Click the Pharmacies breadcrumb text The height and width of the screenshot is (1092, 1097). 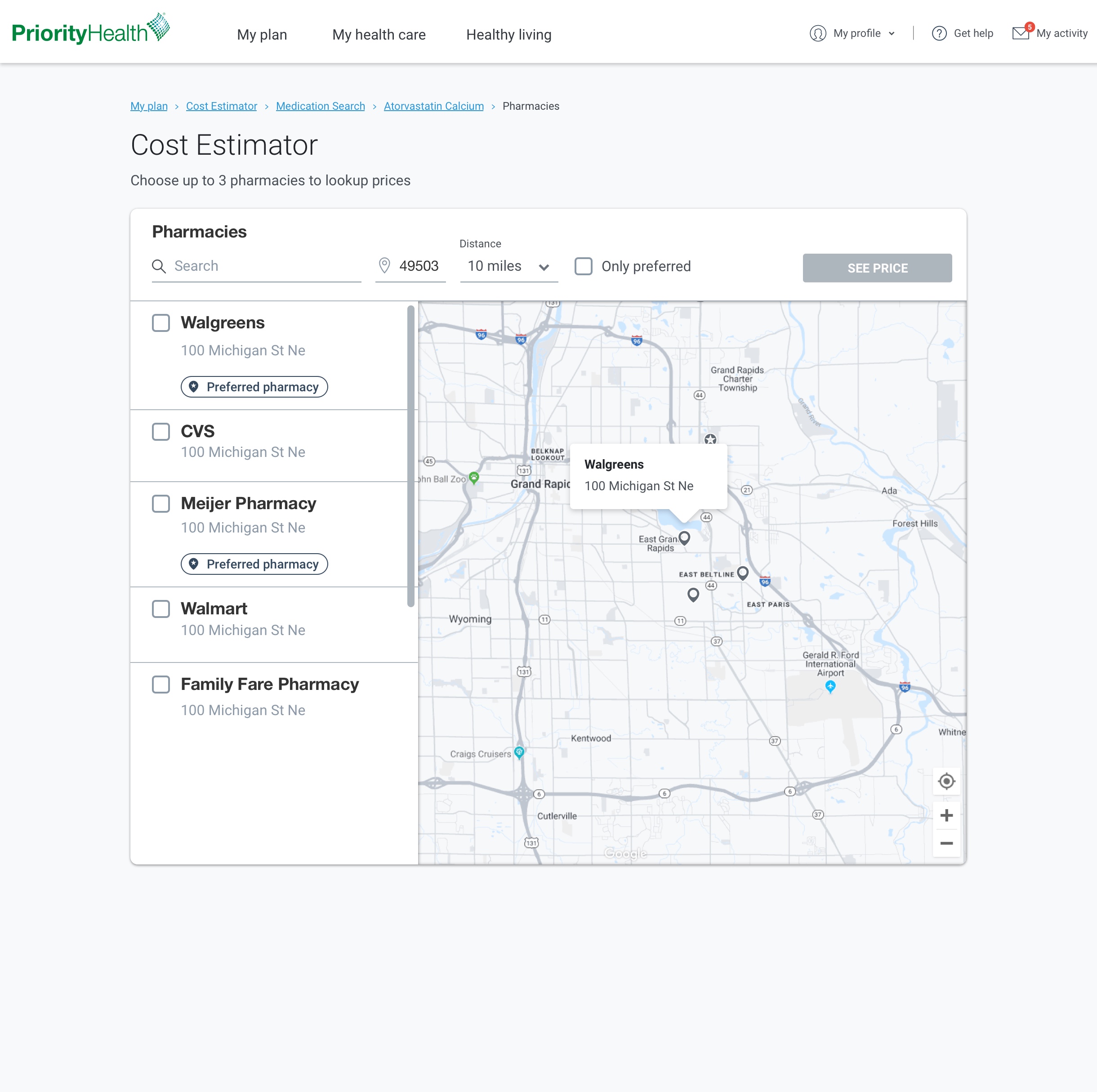(x=531, y=106)
